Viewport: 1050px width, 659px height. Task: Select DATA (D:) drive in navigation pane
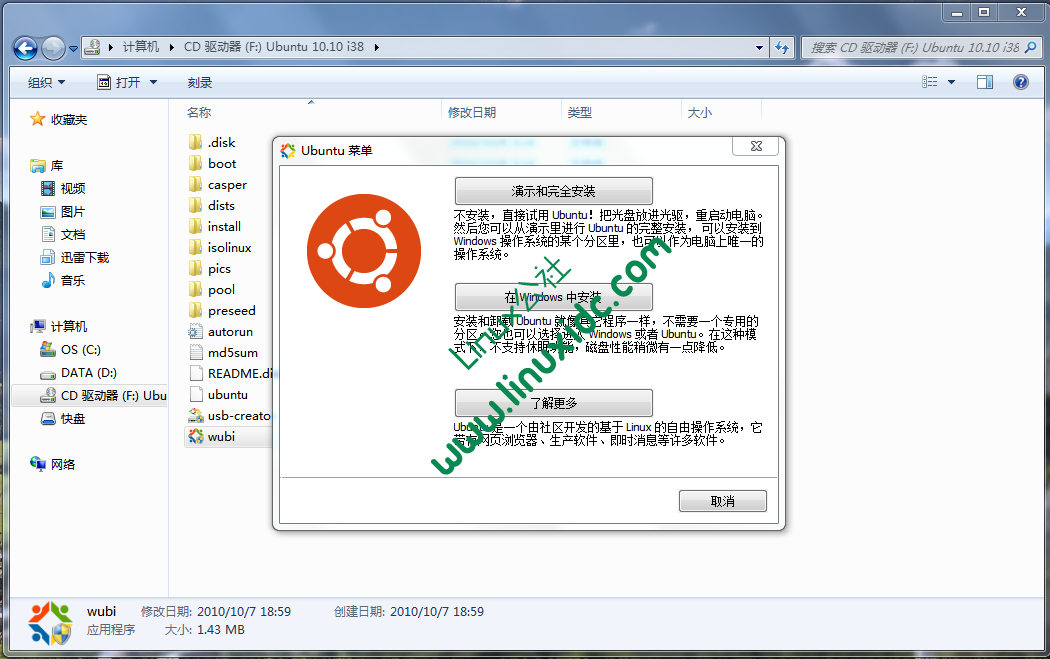point(88,372)
